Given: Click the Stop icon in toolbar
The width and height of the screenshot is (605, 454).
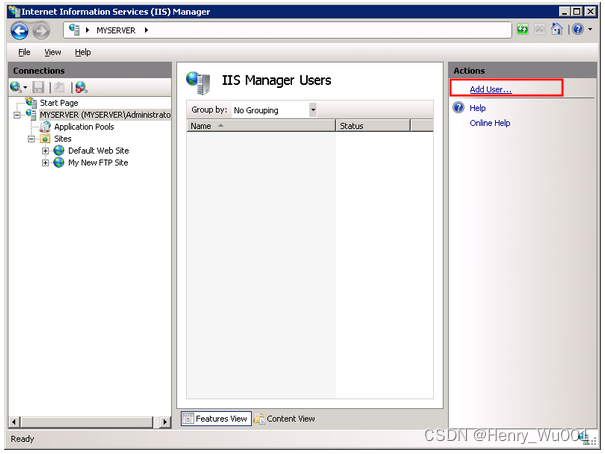Looking at the screenshot, I should click(540, 29).
